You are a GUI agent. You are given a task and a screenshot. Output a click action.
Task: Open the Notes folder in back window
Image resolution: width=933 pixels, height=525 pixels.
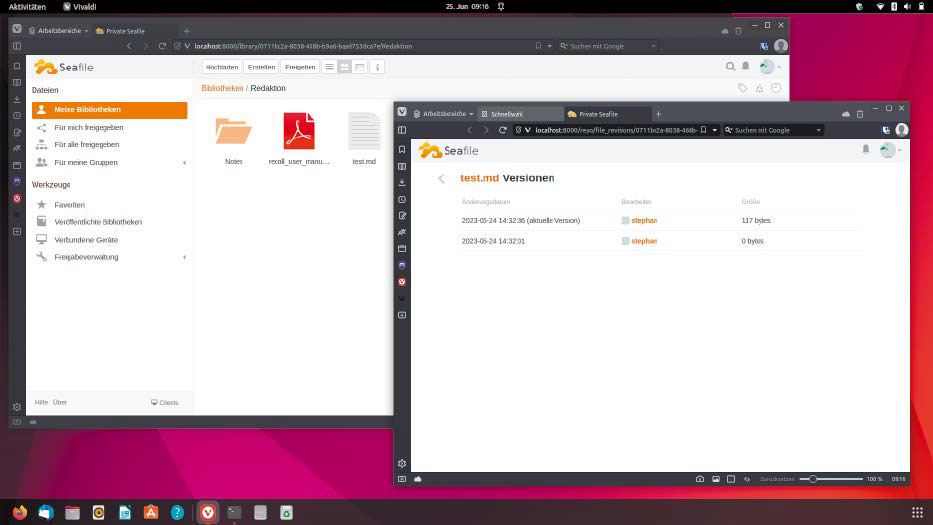233,131
